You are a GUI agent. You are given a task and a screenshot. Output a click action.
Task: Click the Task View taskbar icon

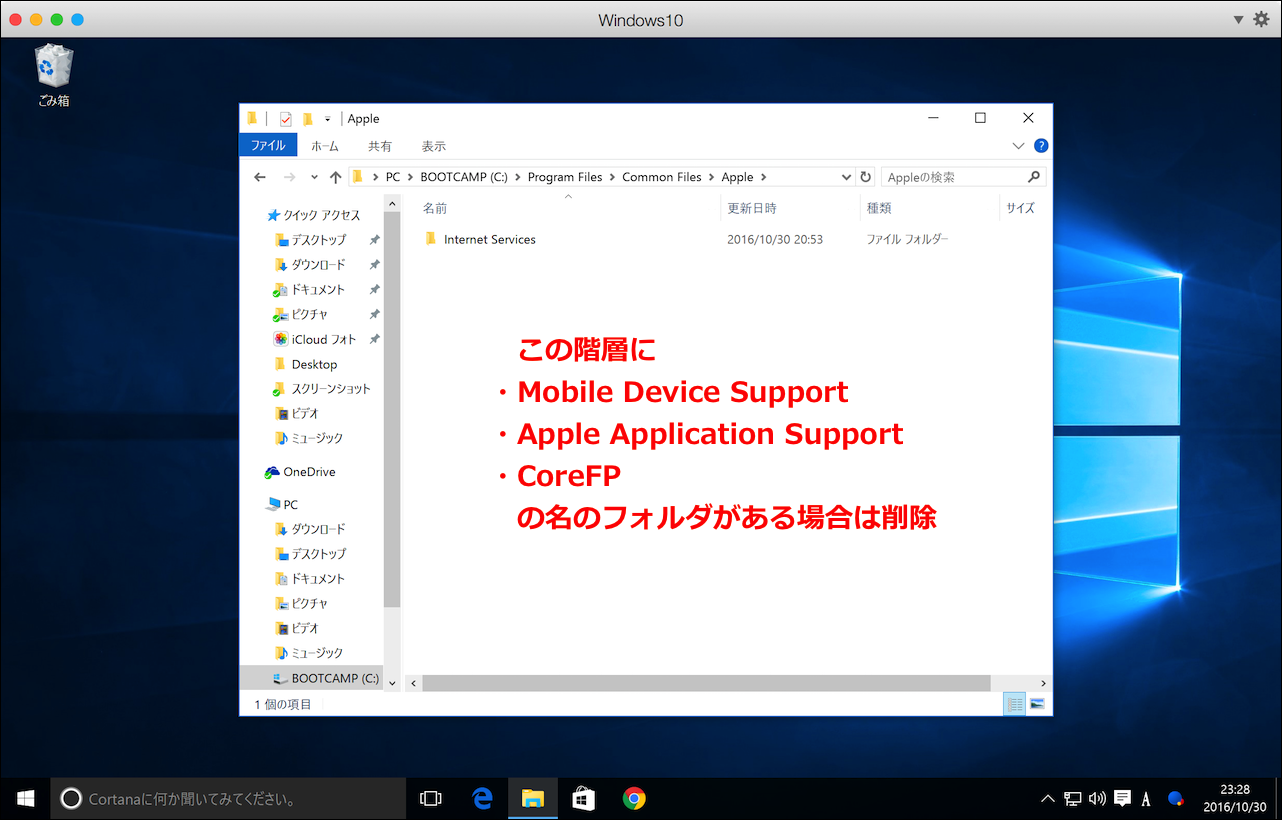431,798
